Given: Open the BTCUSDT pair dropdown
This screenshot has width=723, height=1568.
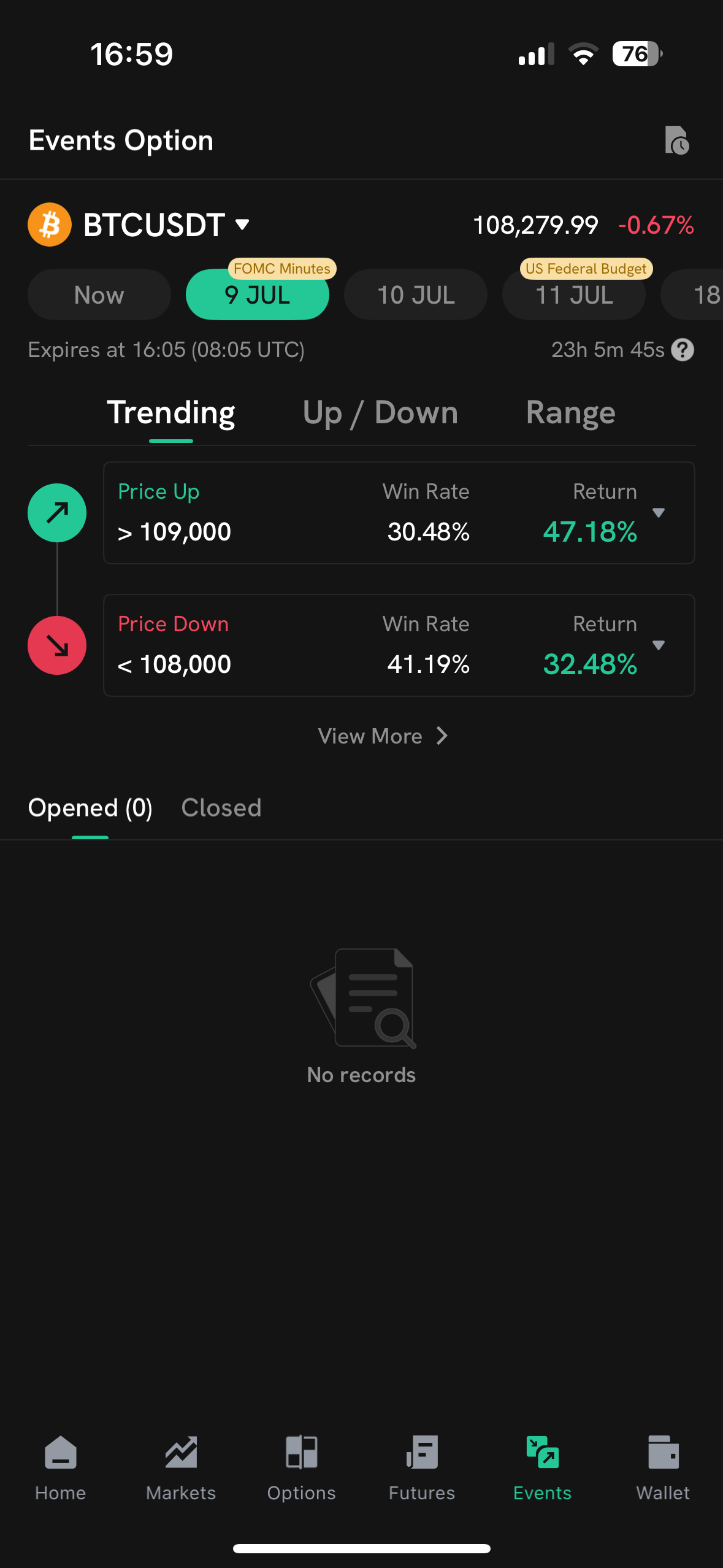Looking at the screenshot, I should point(167,225).
